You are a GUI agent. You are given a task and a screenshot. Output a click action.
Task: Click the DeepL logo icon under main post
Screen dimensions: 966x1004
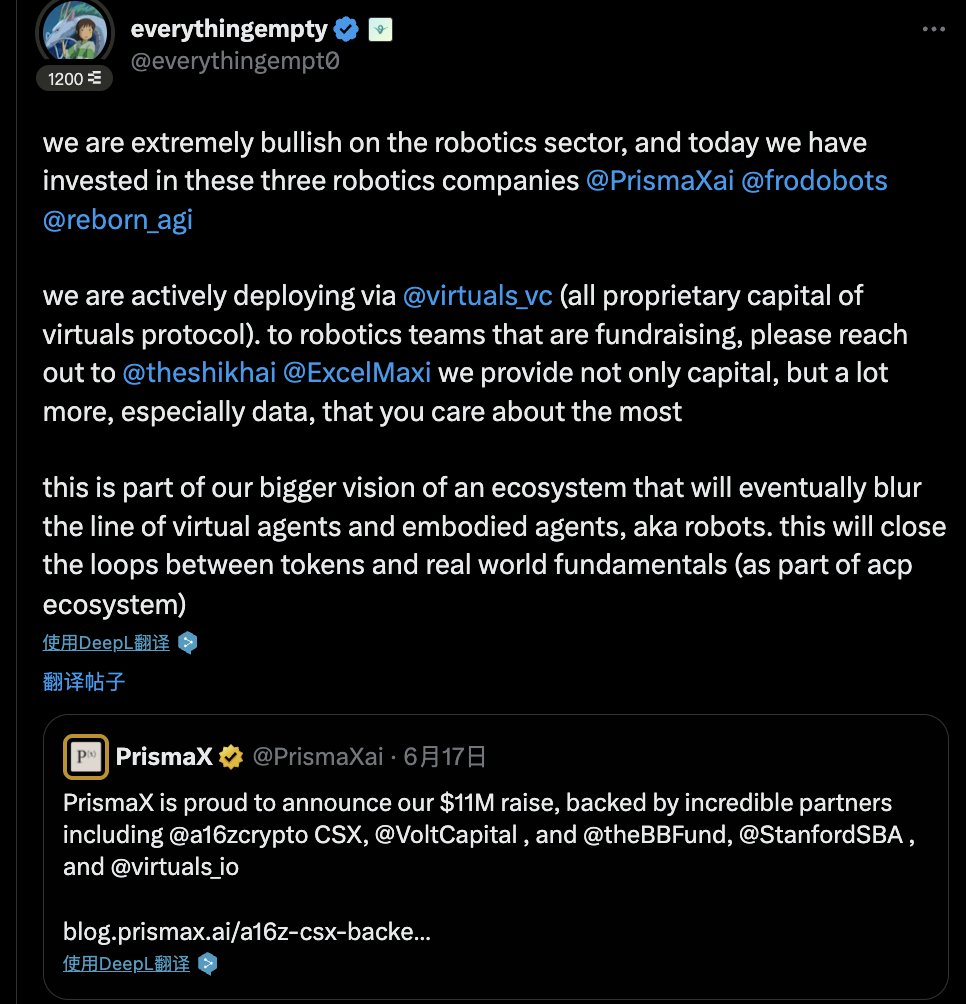coord(188,642)
